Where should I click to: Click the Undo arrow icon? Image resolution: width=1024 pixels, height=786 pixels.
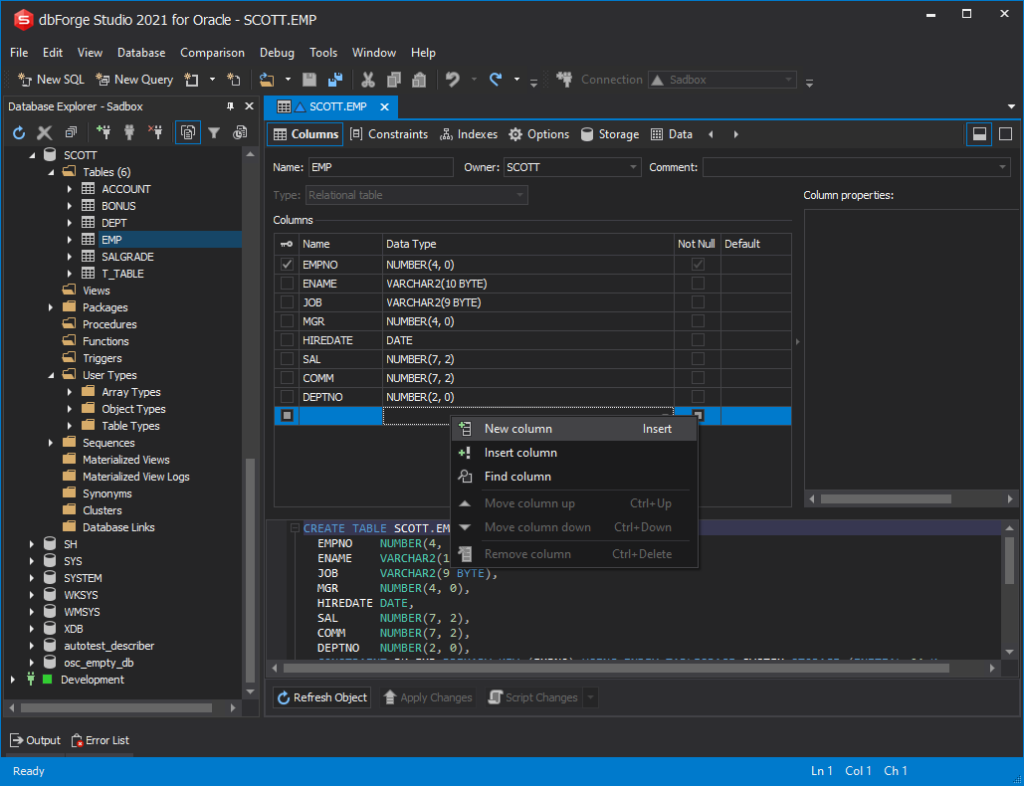pos(453,80)
